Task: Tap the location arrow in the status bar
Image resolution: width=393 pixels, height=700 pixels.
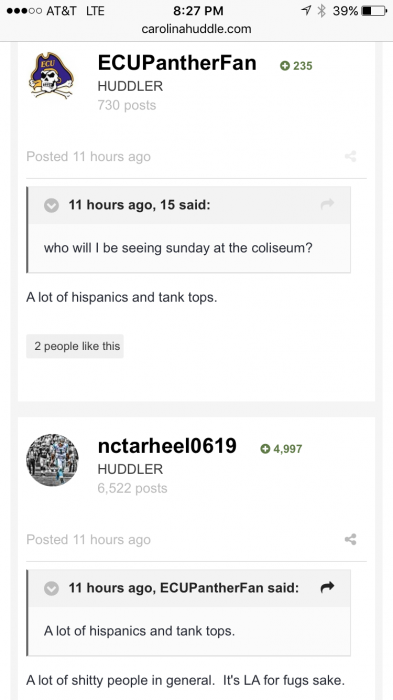Action: [x=307, y=11]
